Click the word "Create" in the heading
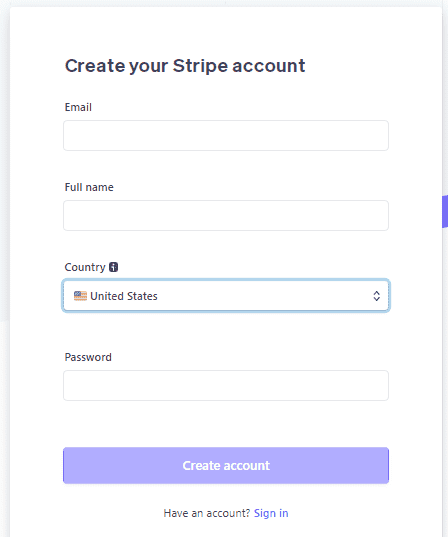Image resolution: width=448 pixels, height=537 pixels. pyautogui.click(x=95, y=66)
